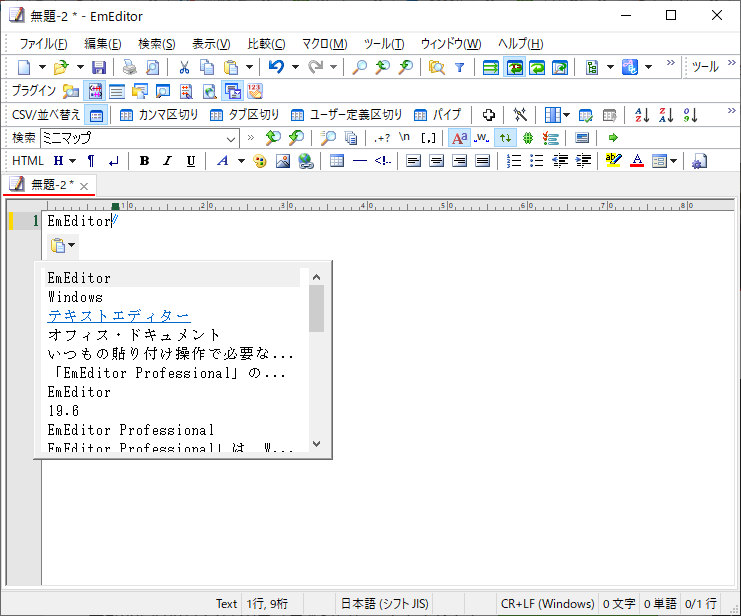Viewport: 741px width, 616px height.
Task: Click the パイプ delimiter button
Action: (x=438, y=115)
